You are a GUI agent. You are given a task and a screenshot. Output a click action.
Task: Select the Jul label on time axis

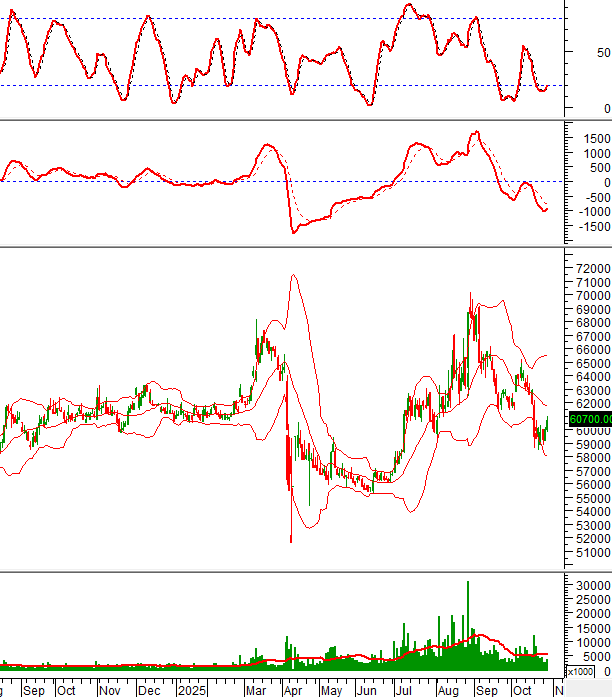[405, 690]
